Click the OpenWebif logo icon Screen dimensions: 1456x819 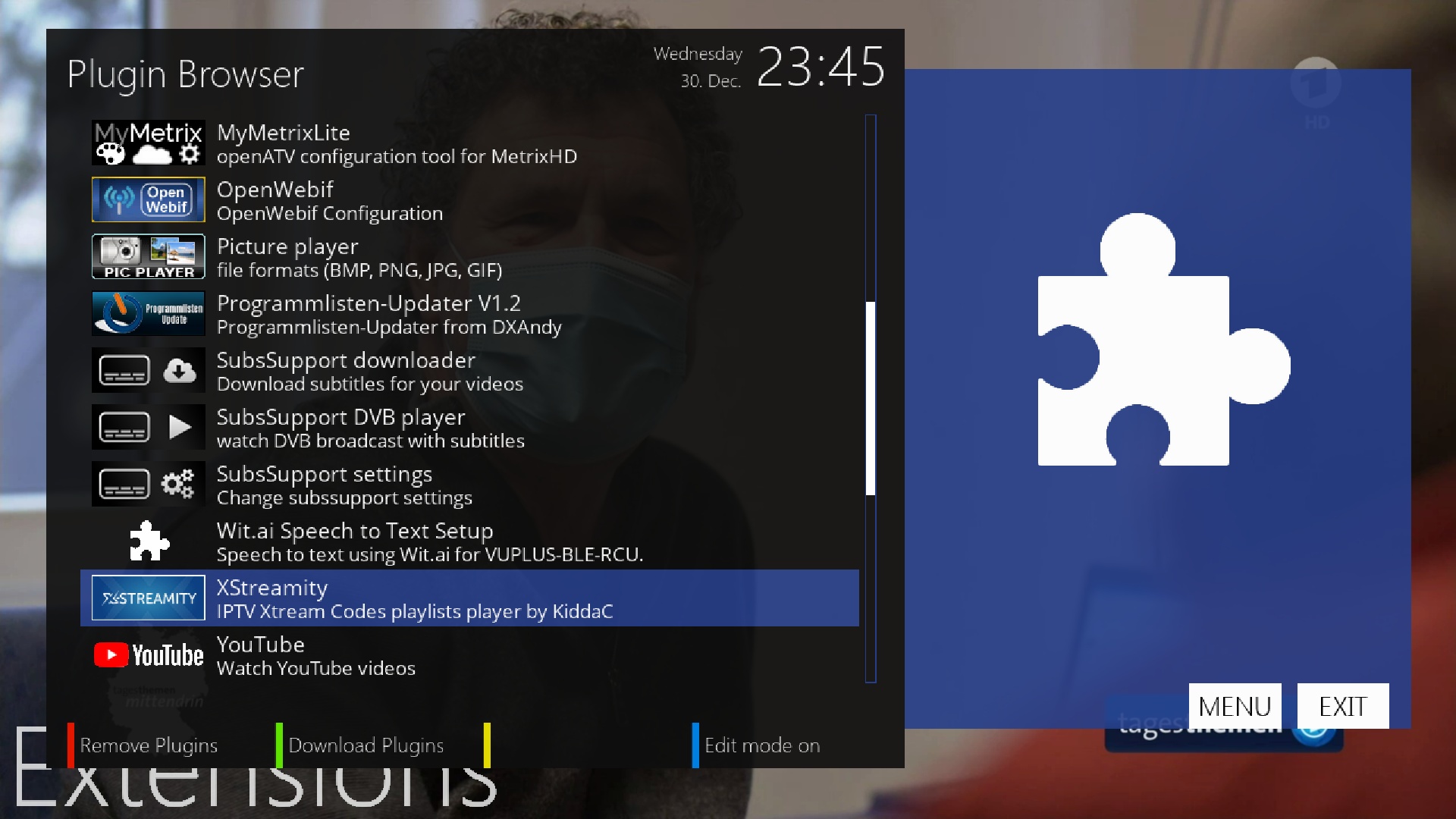tap(149, 199)
